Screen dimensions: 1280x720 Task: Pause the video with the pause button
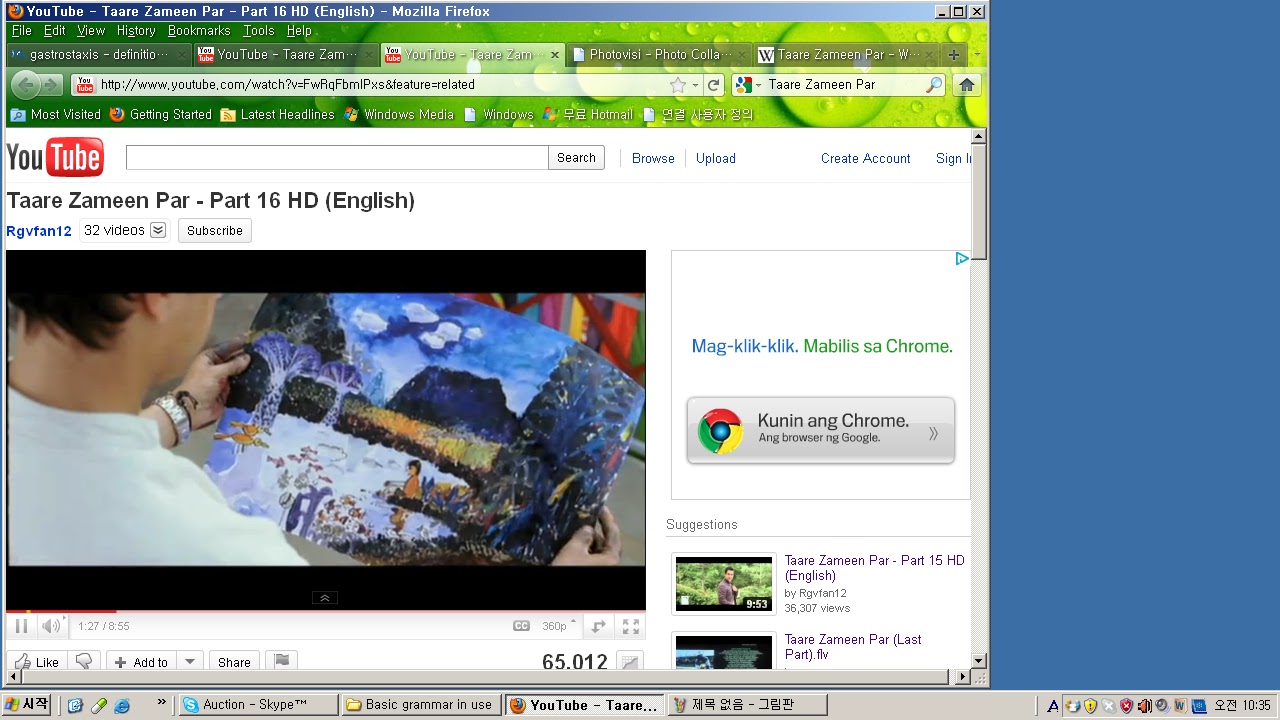21,626
